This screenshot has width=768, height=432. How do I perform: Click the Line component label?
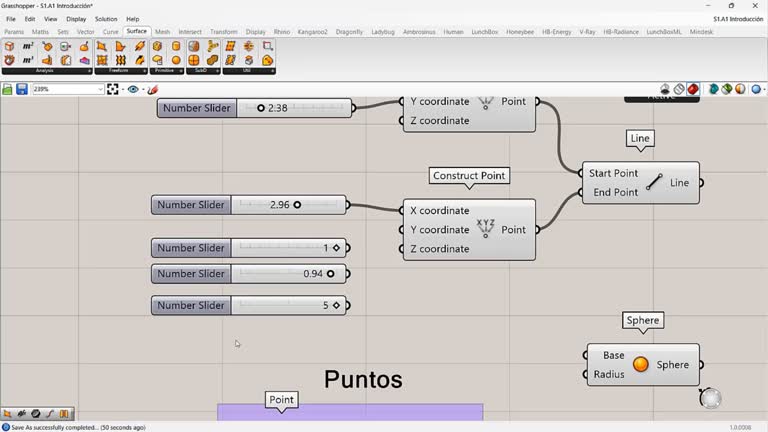click(679, 183)
